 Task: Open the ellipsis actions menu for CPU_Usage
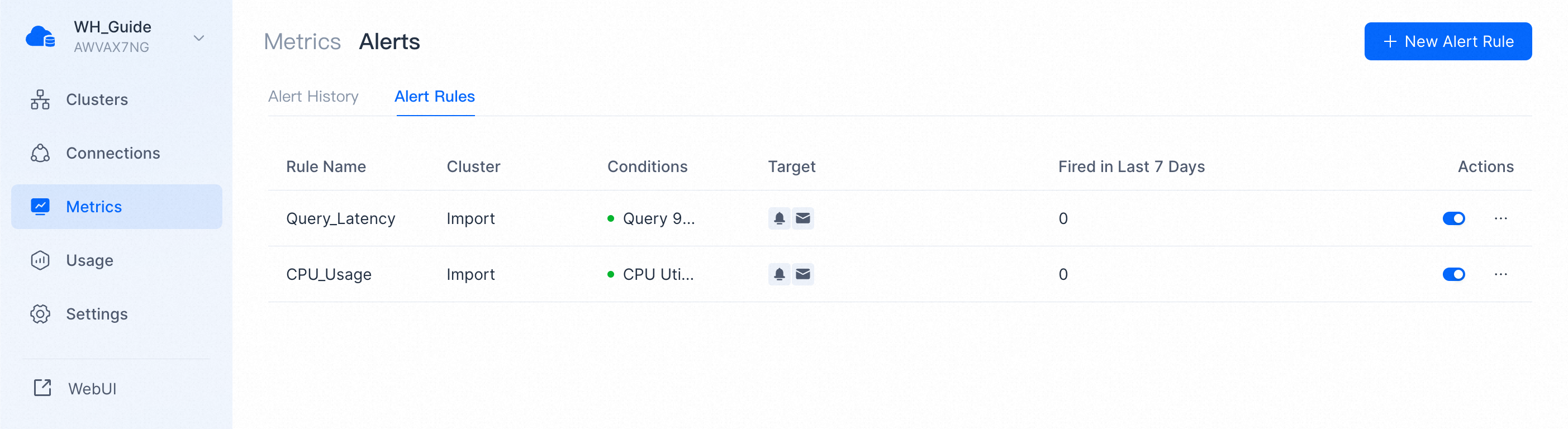click(1500, 274)
